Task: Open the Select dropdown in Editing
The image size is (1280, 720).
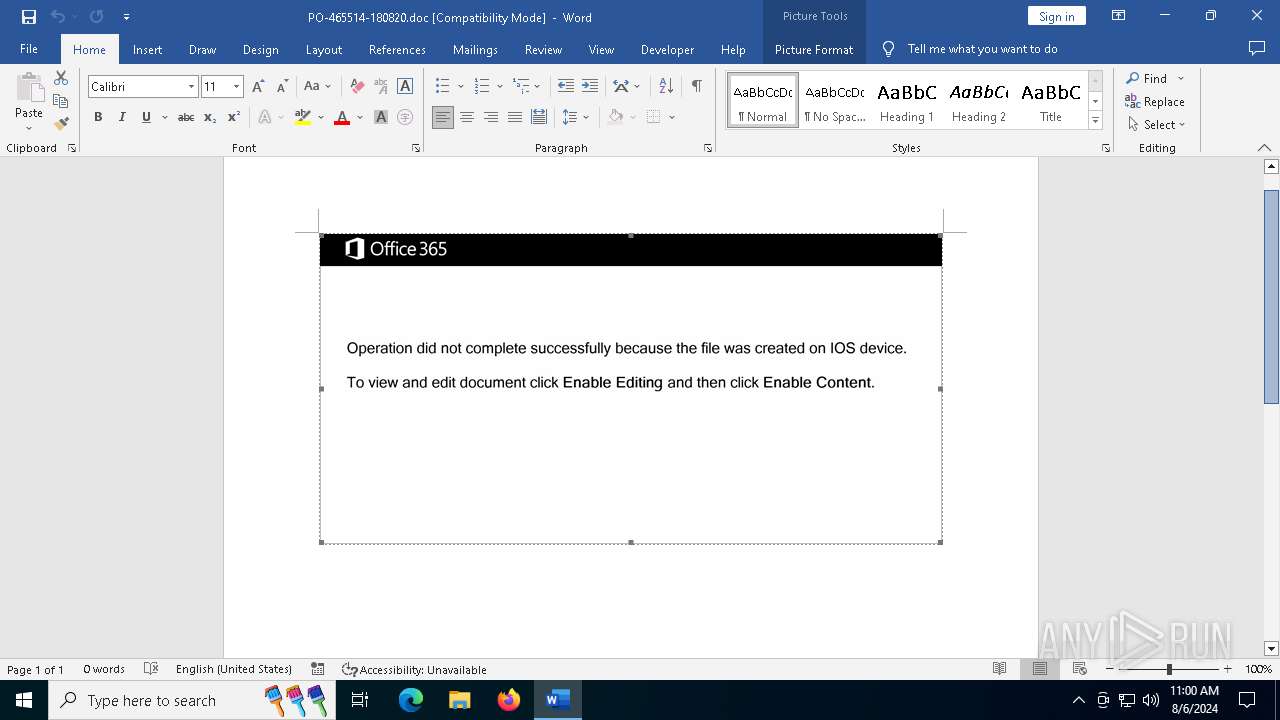Action: click(1156, 125)
